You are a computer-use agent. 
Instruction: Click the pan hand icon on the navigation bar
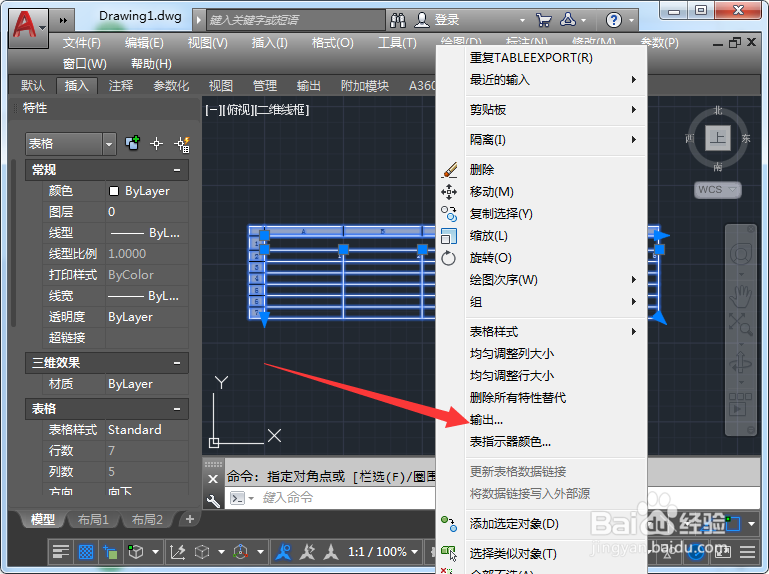741,296
